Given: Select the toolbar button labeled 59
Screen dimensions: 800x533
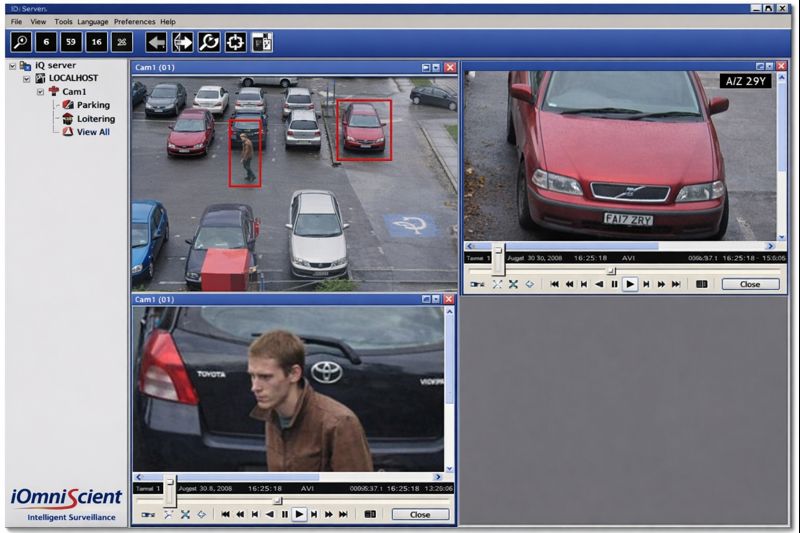Looking at the screenshot, I should pyautogui.click(x=71, y=42).
